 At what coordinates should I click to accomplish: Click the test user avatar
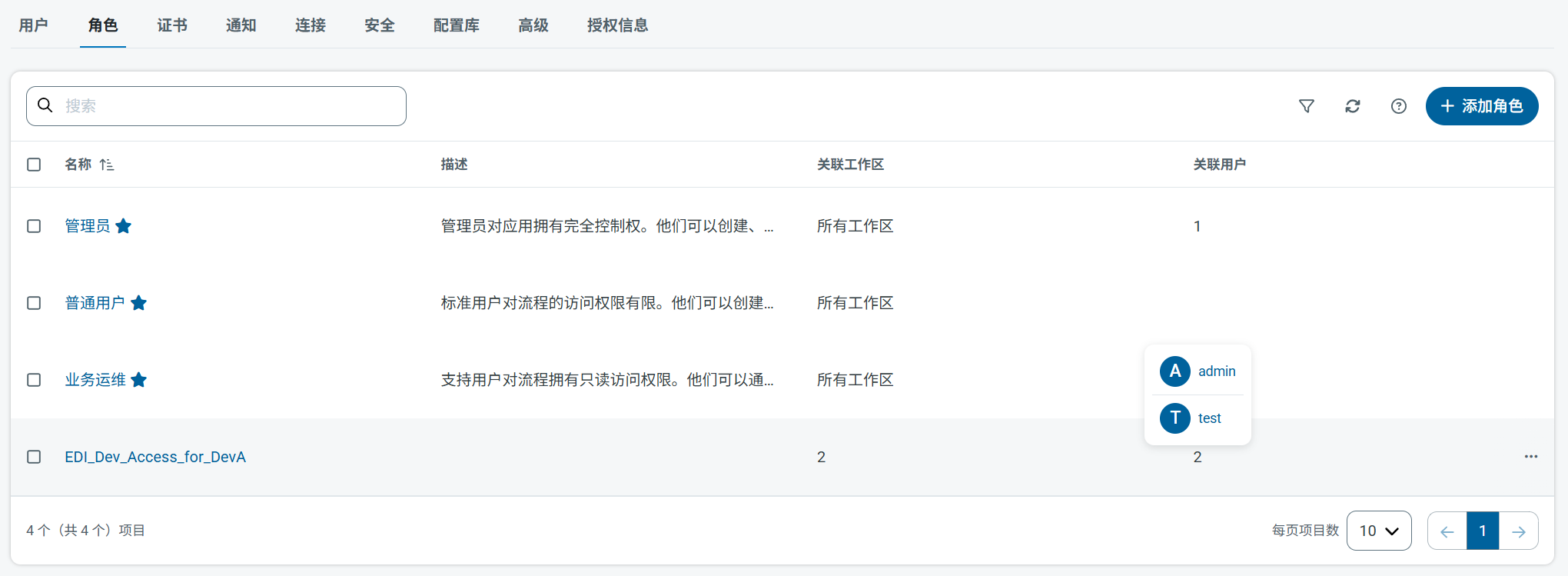click(1174, 418)
